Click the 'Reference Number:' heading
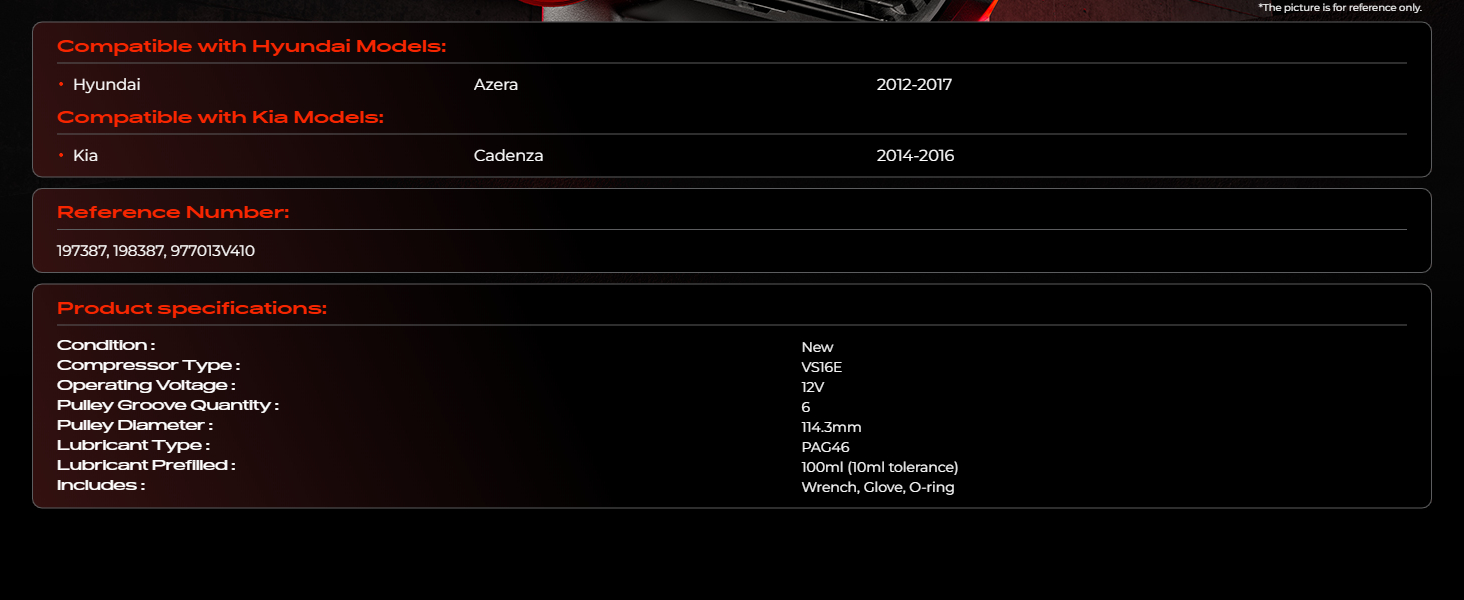The image size is (1464, 600). click(173, 212)
